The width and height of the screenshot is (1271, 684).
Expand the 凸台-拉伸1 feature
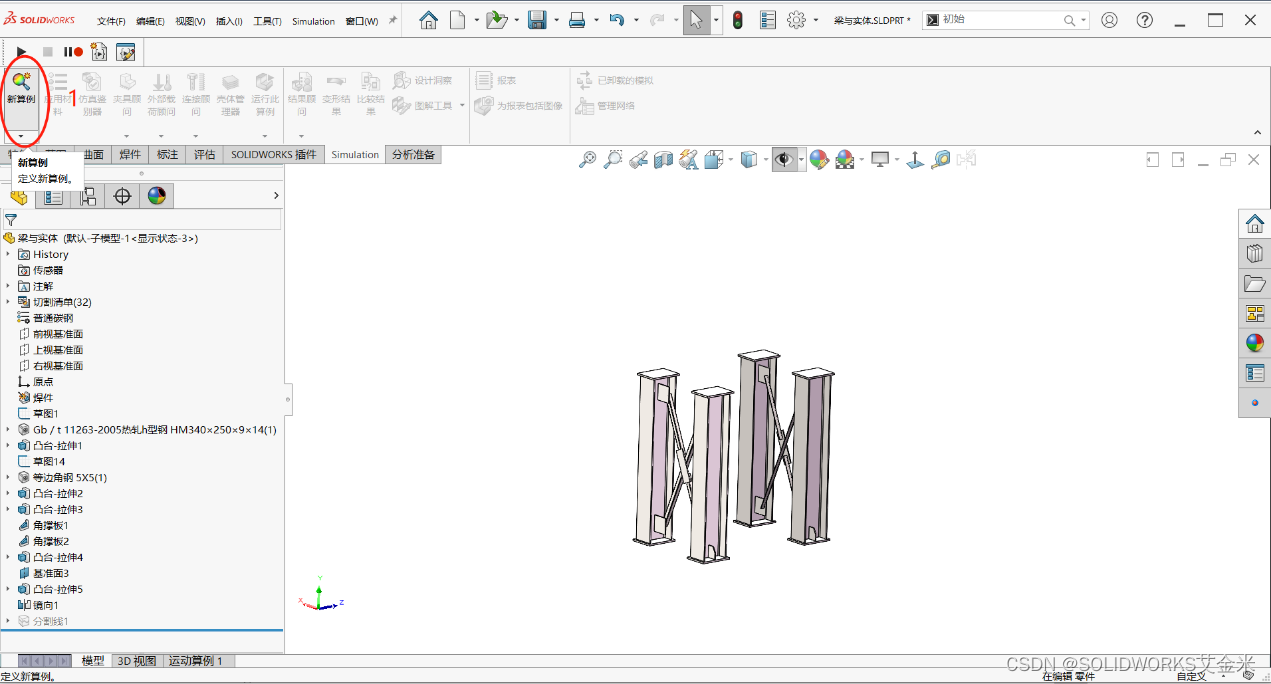point(8,445)
